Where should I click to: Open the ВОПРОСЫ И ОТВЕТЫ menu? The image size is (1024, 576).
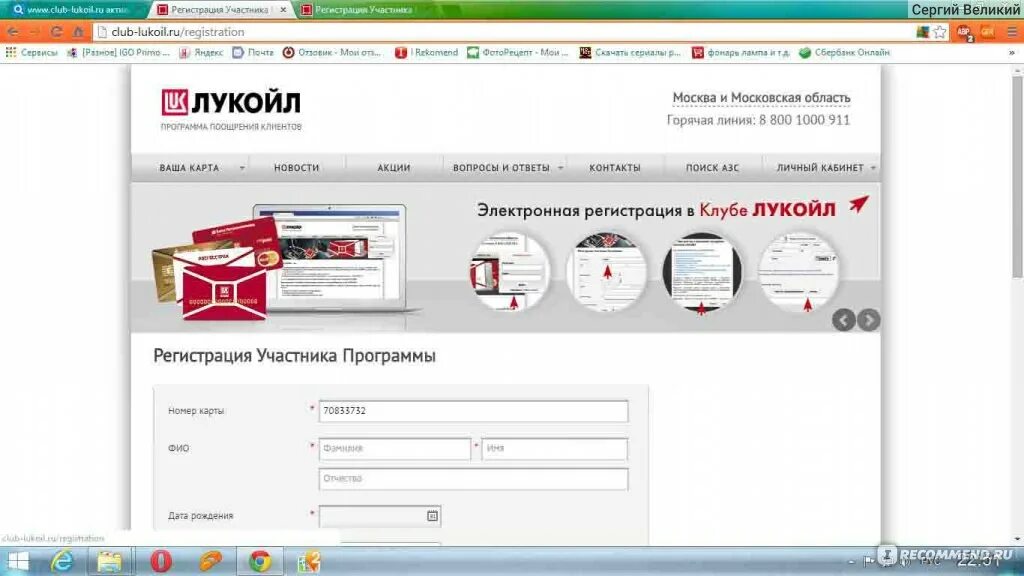502,168
